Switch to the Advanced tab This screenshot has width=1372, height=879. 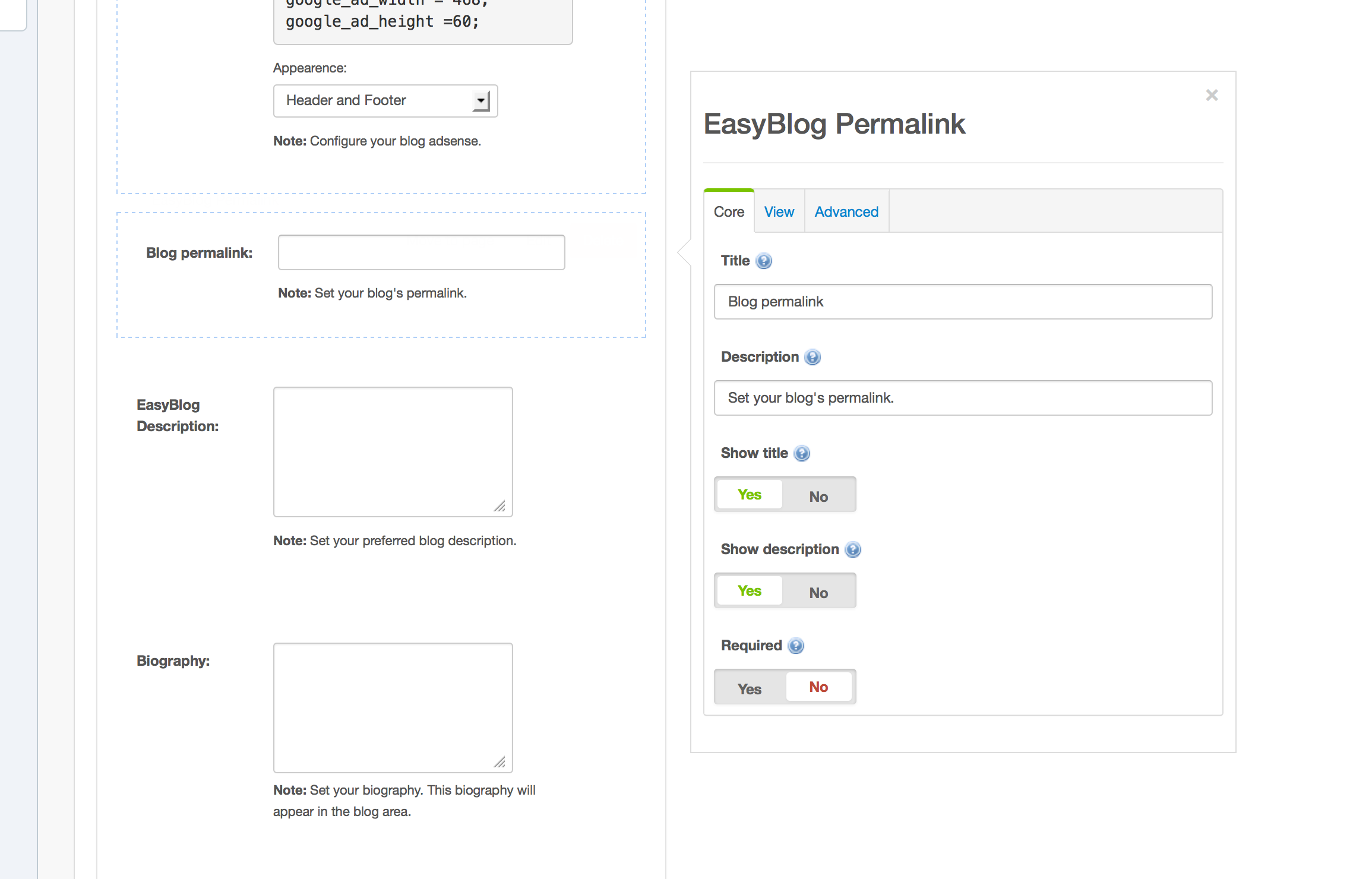coord(846,212)
